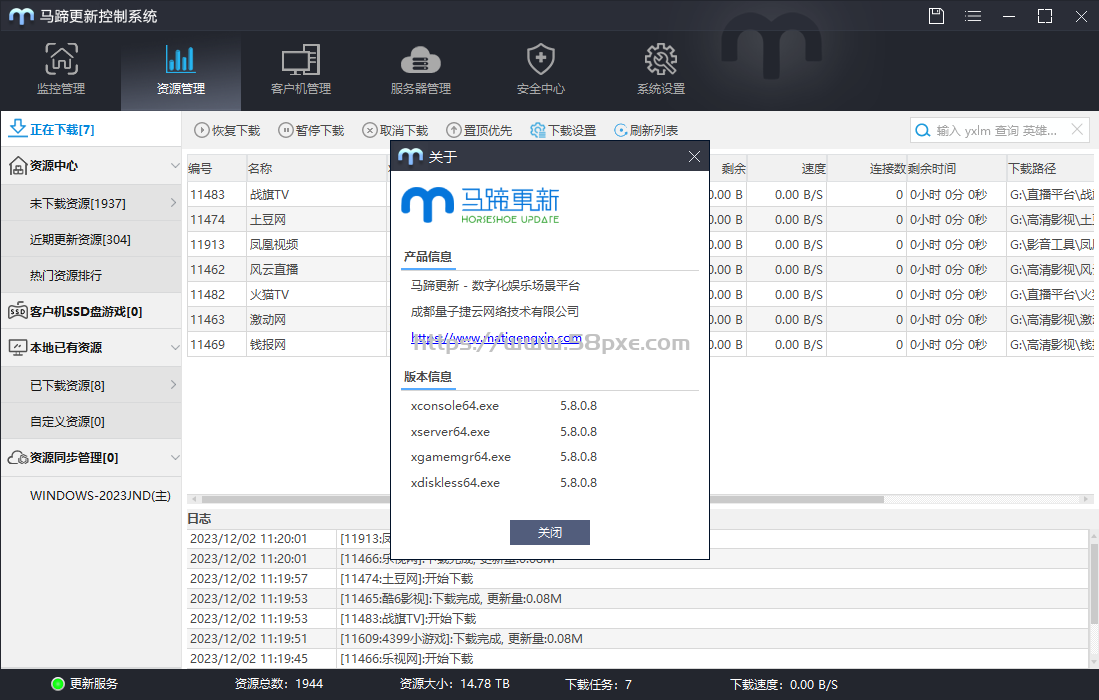Click the 资源中心 home icon
Viewport: 1099px width, 700px height.
(18, 166)
